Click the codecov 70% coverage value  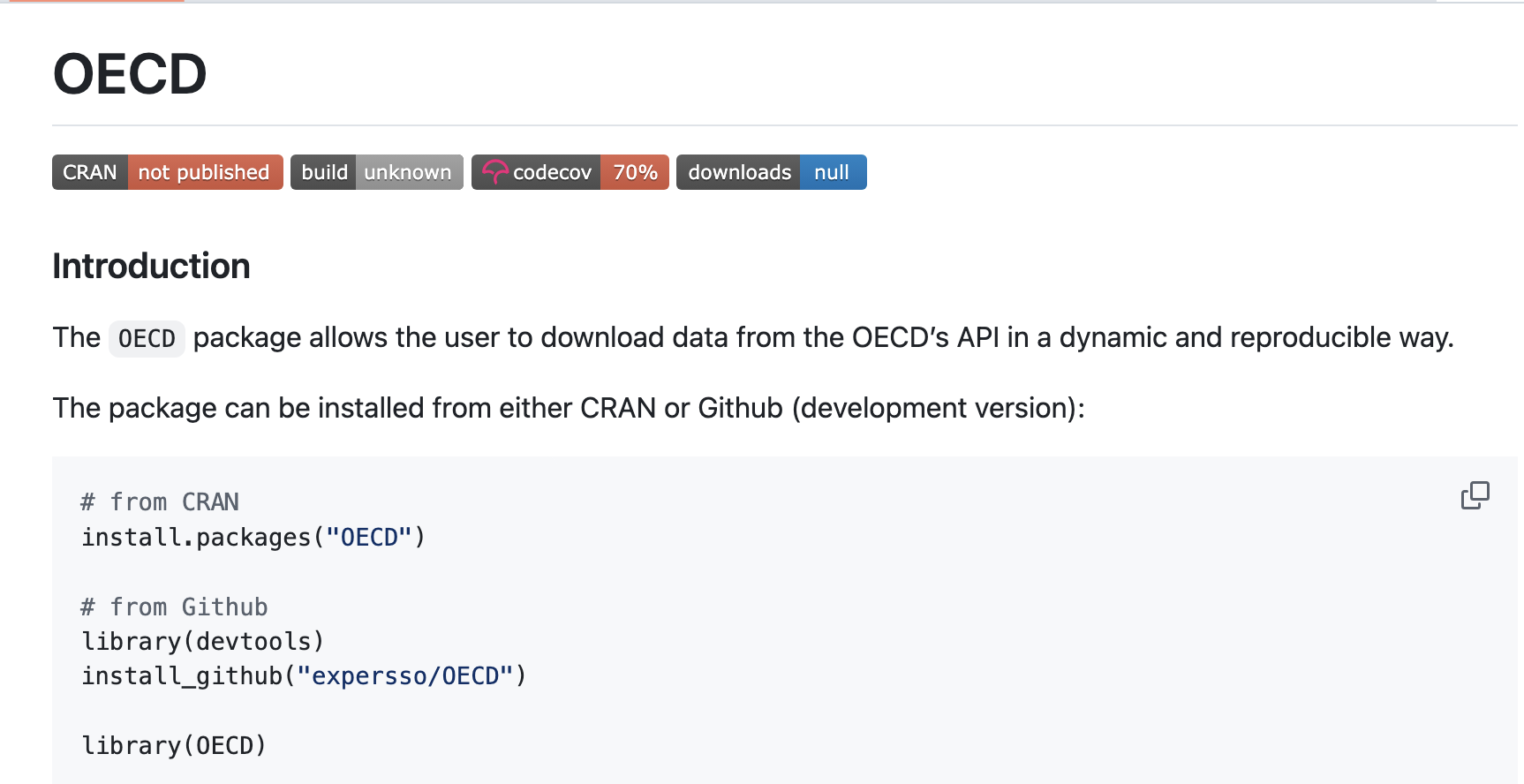coord(635,172)
